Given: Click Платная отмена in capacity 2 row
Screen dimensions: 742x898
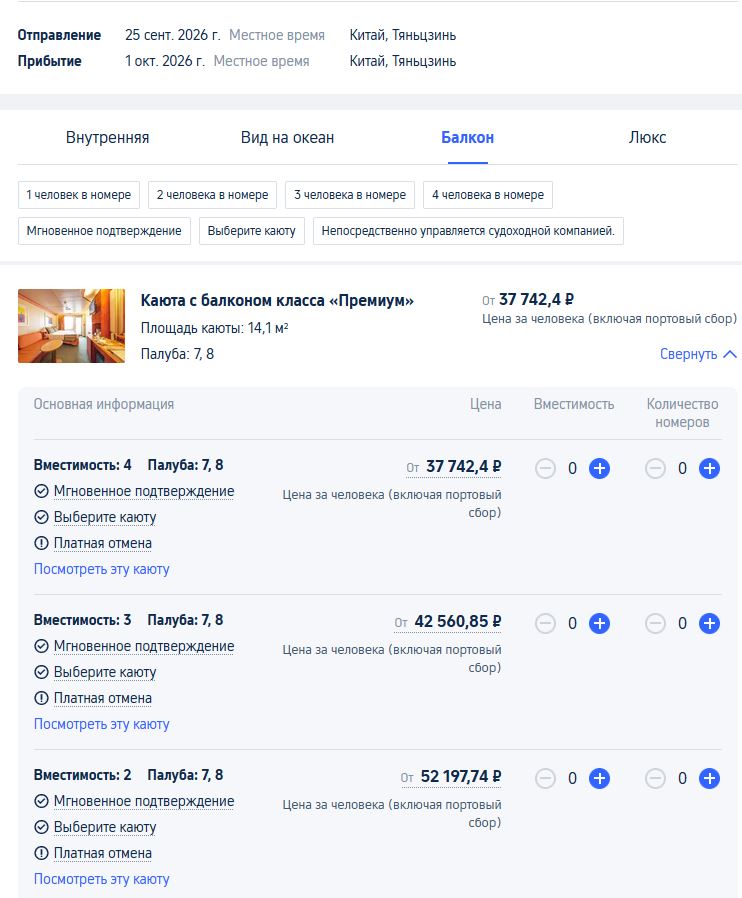Looking at the screenshot, I should tap(102, 853).
